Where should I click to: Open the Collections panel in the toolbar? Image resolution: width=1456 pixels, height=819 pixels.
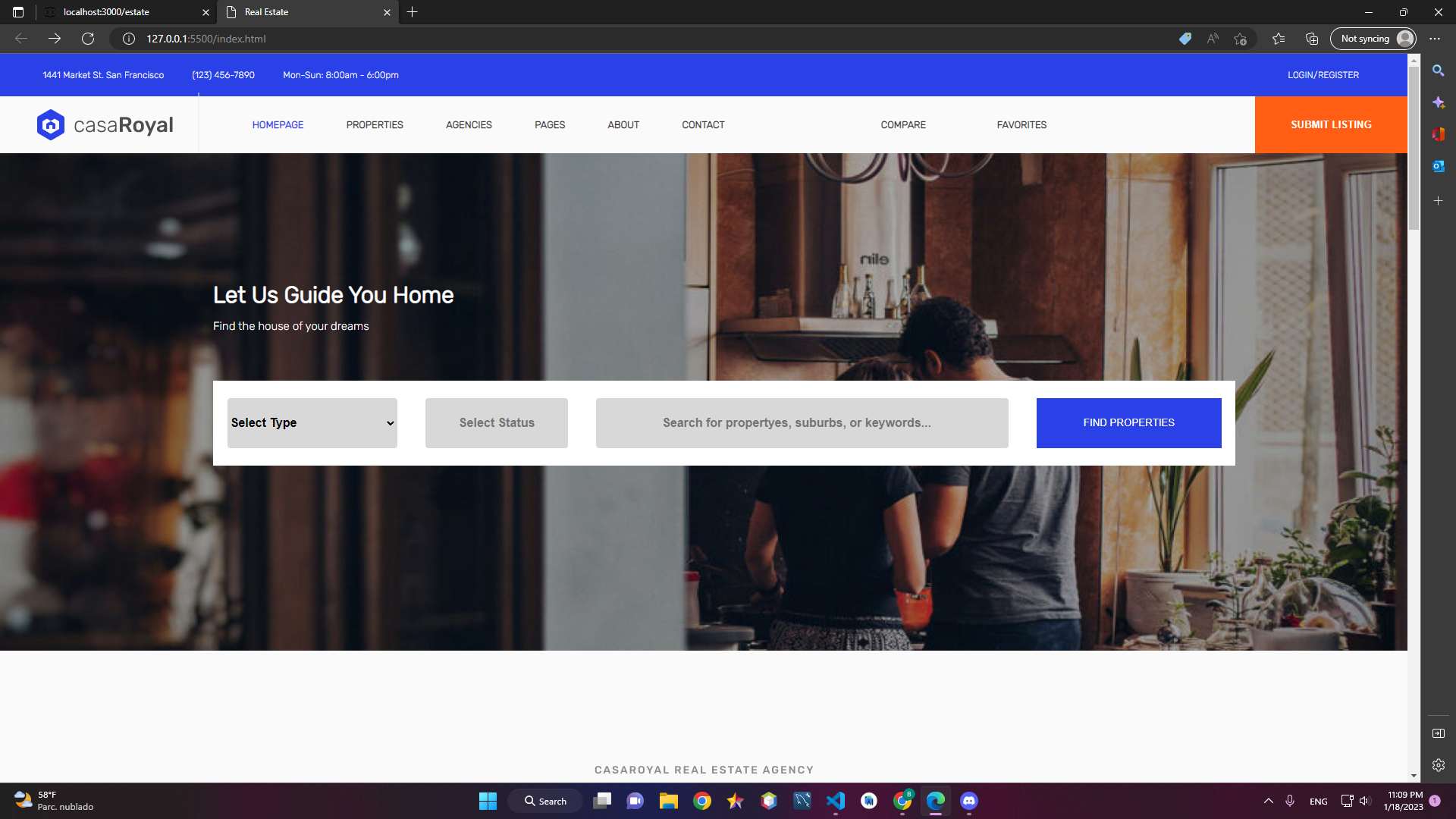click(1312, 38)
